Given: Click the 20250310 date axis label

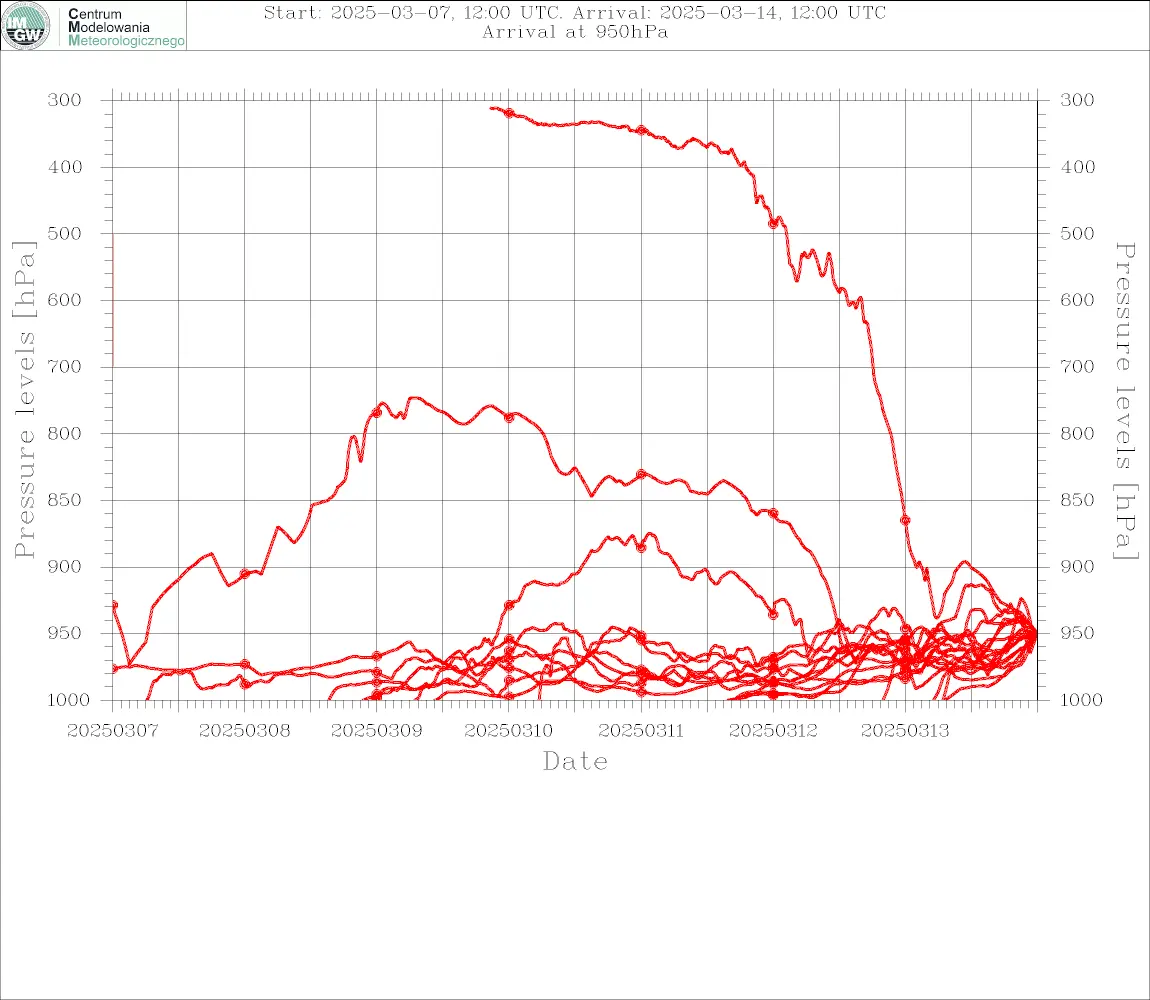Looking at the screenshot, I should [x=509, y=731].
